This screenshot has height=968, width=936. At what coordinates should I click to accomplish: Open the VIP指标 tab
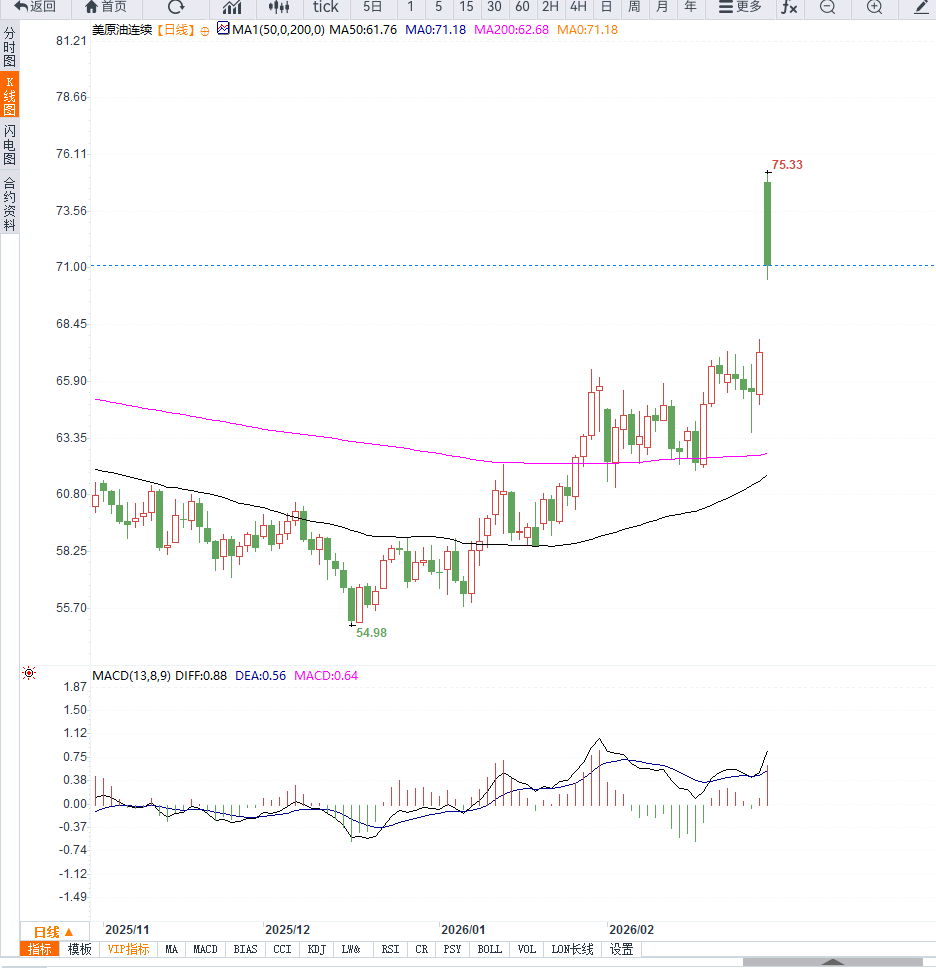coord(128,949)
